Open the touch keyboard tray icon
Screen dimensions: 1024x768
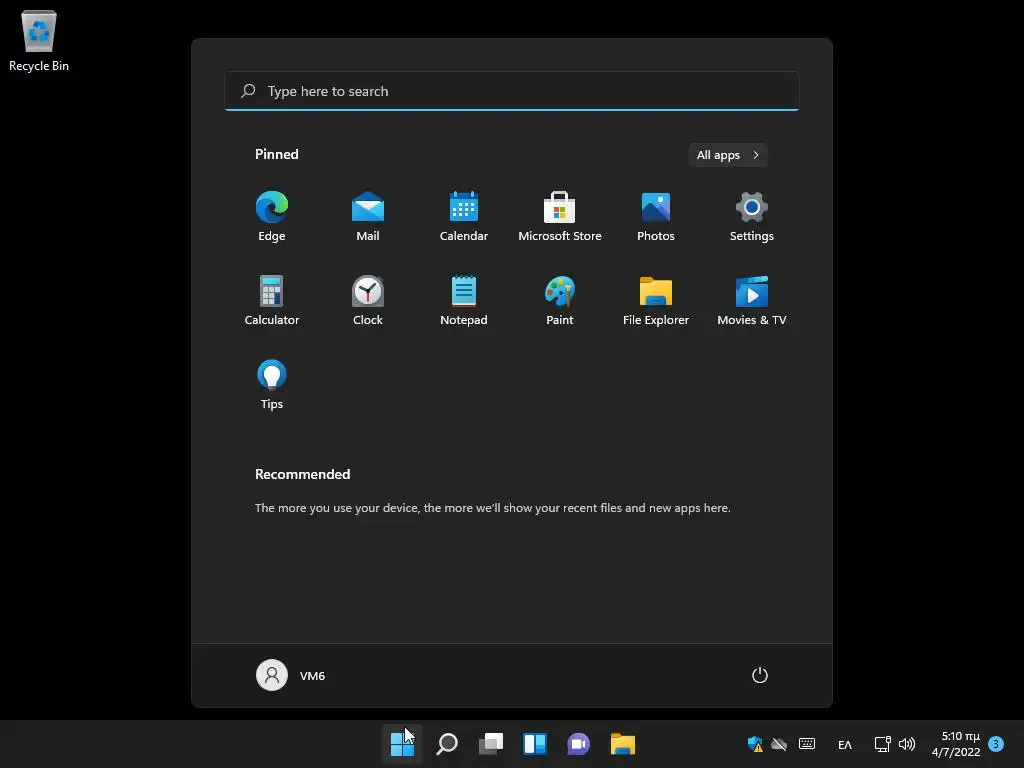(x=807, y=744)
